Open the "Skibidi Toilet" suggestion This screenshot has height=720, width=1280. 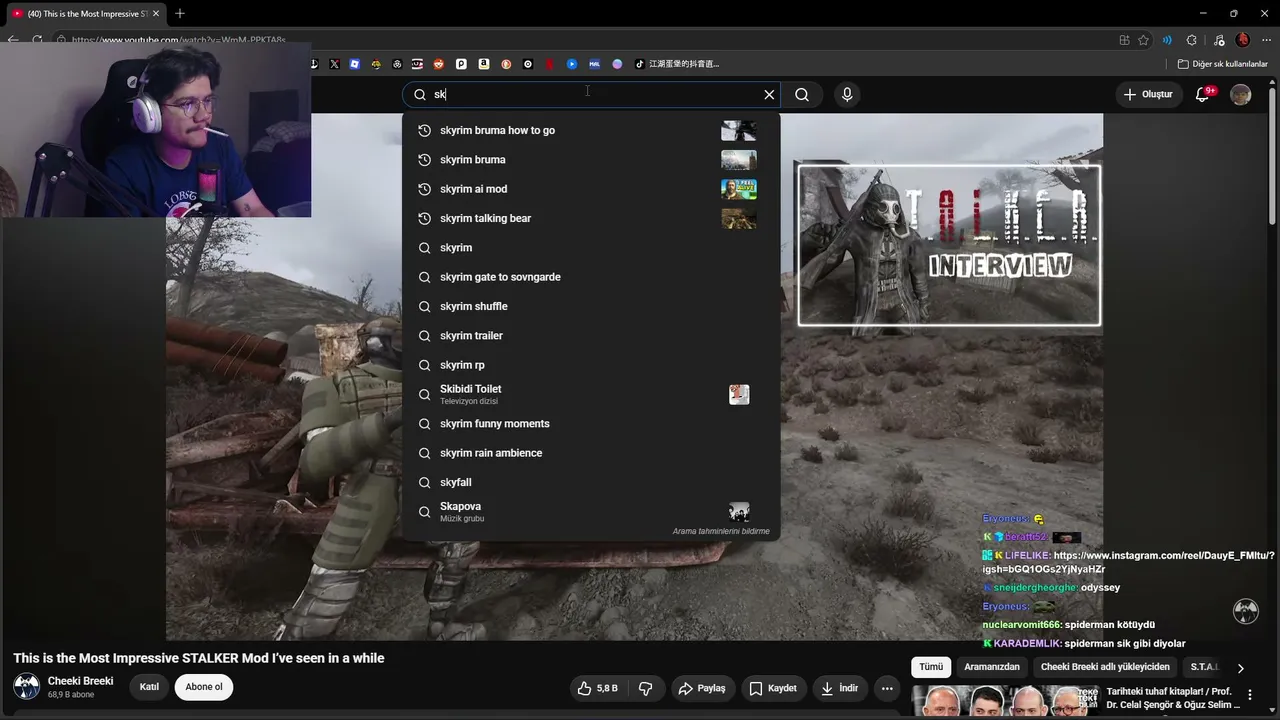(x=591, y=394)
